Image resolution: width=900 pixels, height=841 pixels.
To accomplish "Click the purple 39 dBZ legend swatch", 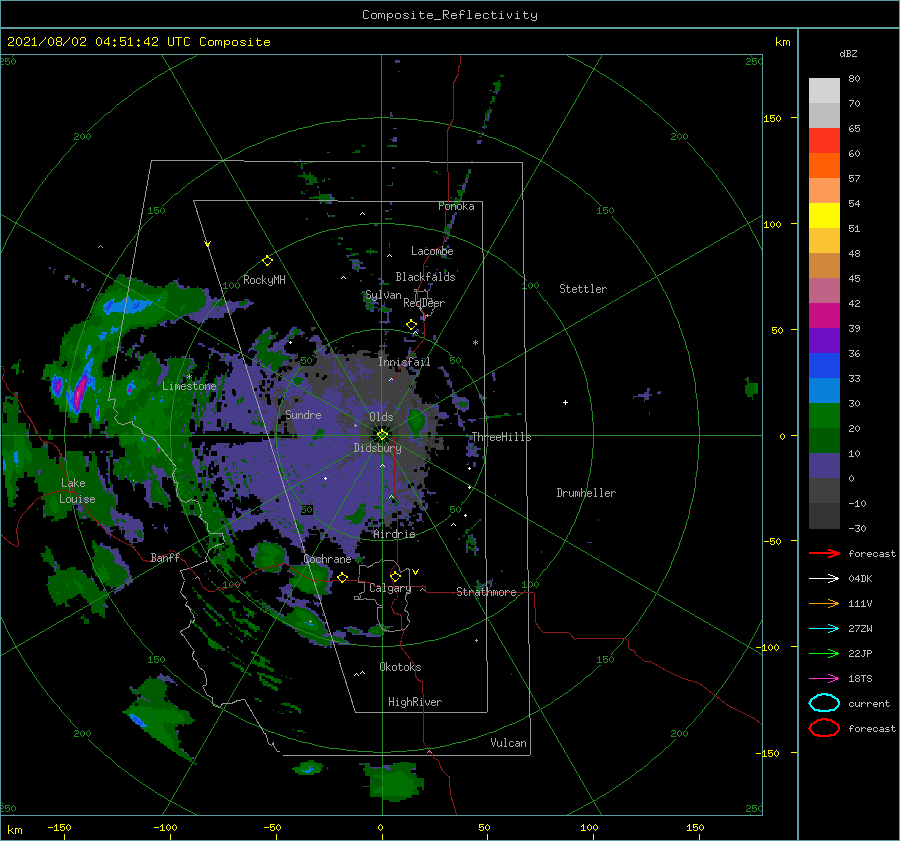I will pyautogui.click(x=824, y=341).
